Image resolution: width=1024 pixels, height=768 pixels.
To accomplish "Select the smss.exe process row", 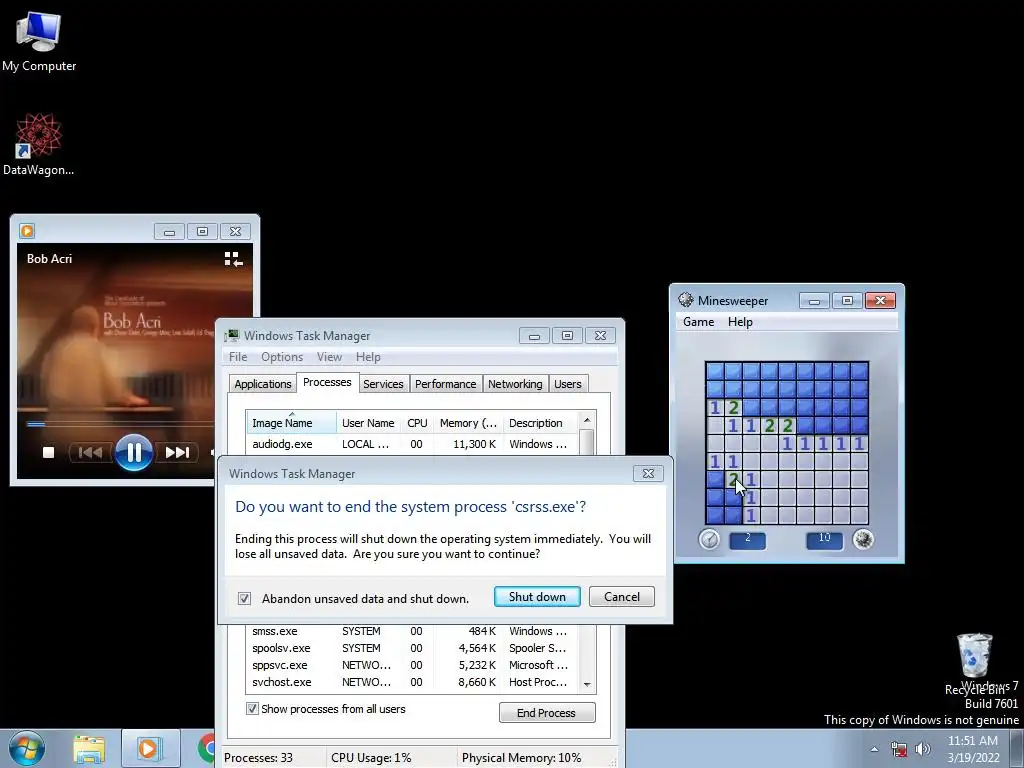I will pyautogui.click(x=412, y=631).
